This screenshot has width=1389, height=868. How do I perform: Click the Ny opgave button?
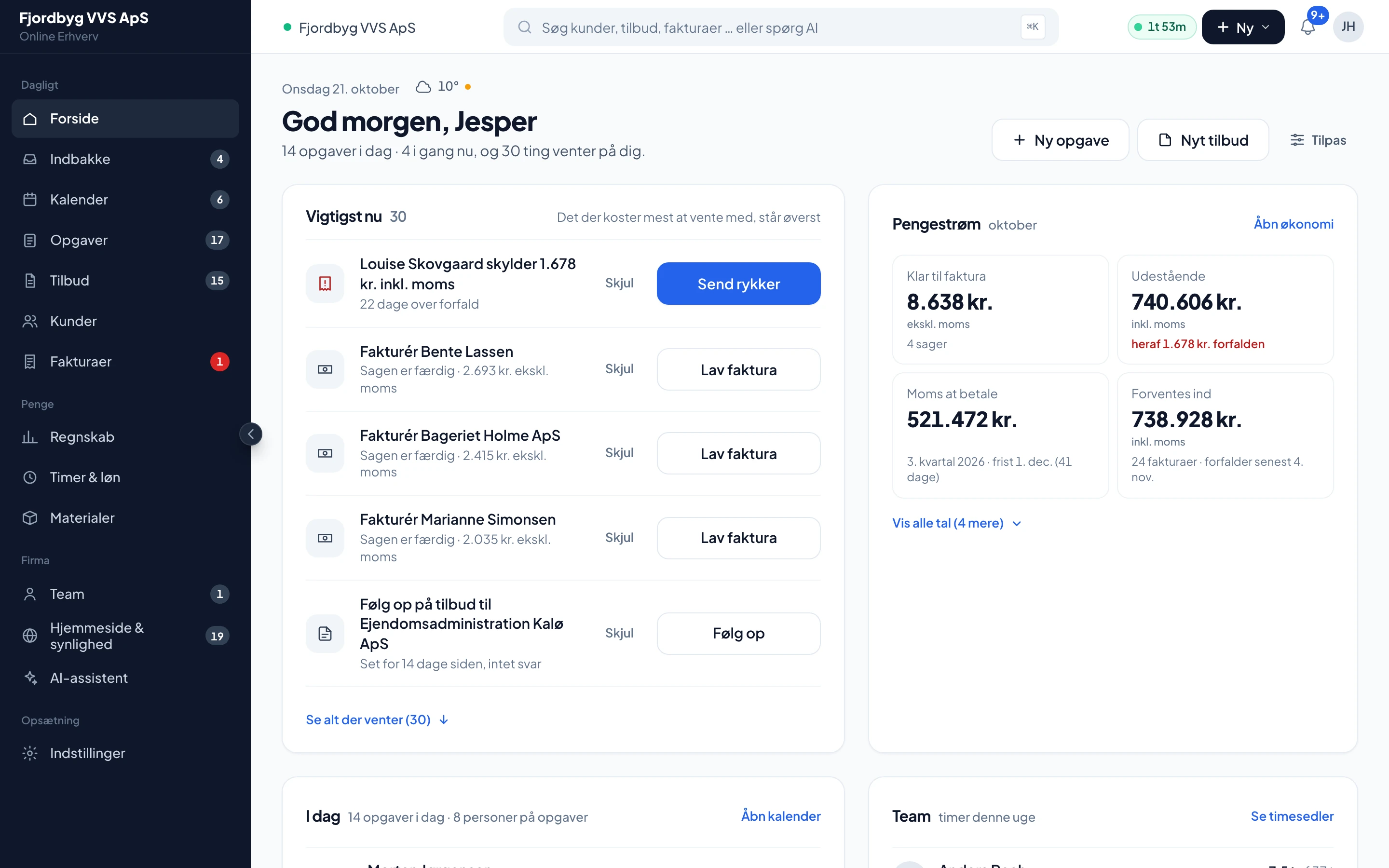pos(1060,140)
